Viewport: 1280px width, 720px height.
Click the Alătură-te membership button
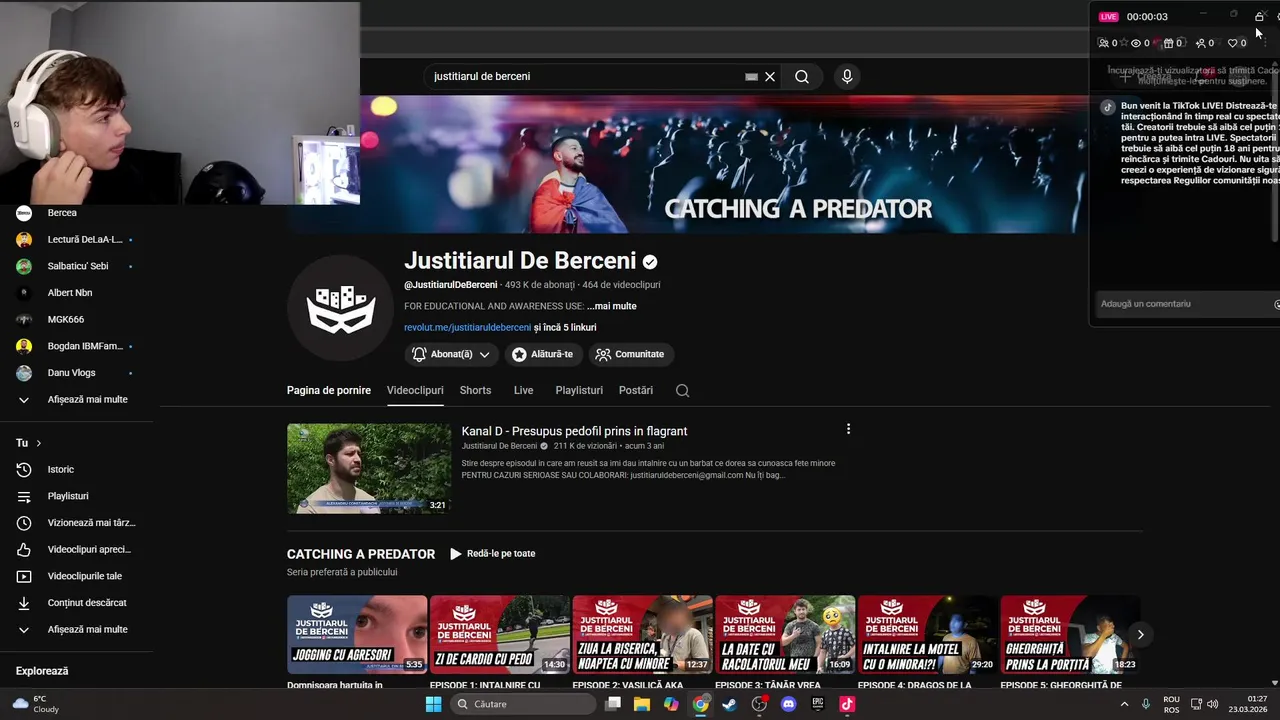(543, 354)
